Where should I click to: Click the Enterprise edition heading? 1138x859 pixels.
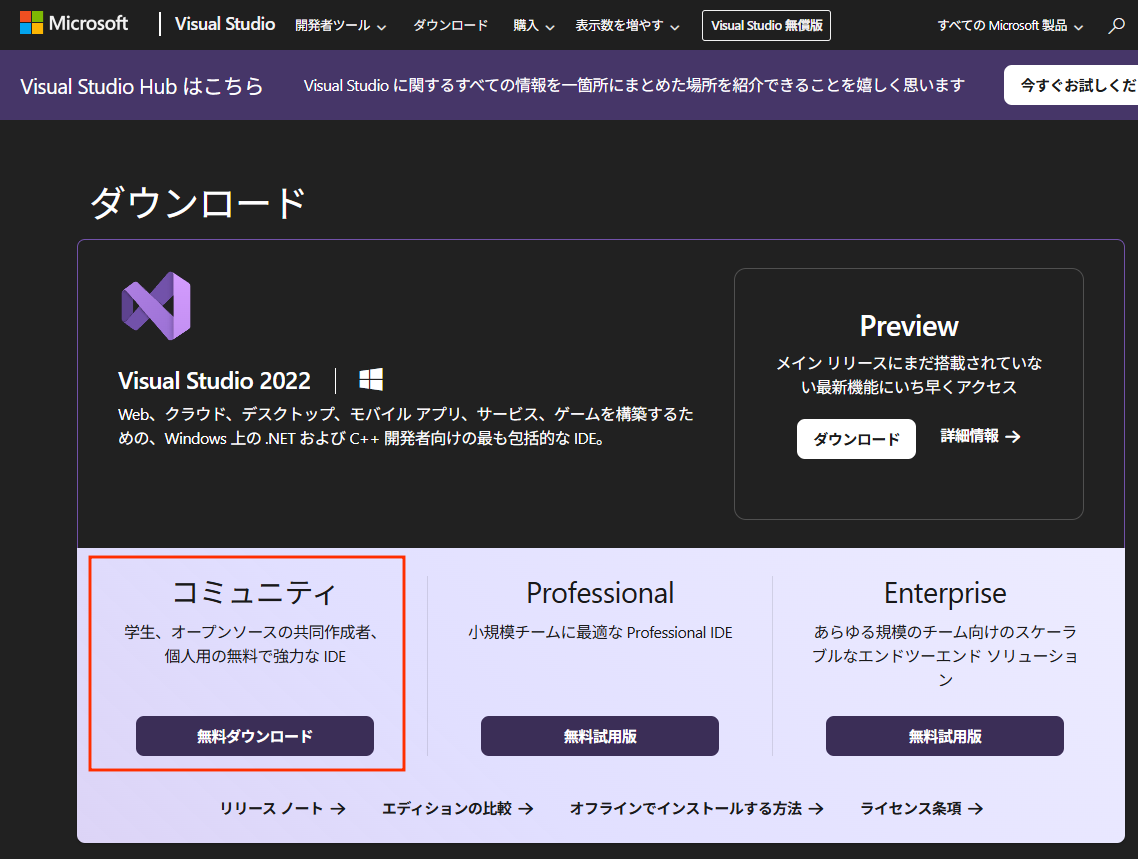945,593
